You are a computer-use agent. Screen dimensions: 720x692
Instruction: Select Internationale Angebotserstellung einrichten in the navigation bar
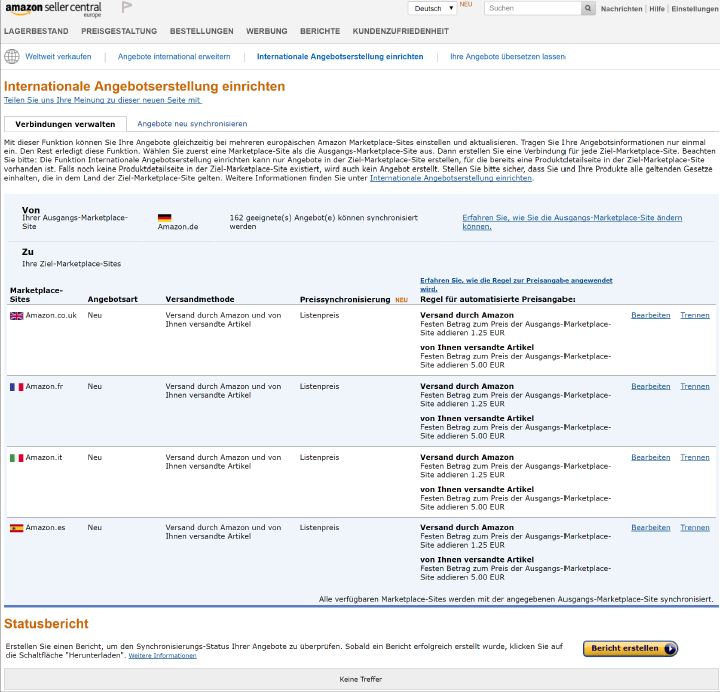tap(340, 56)
